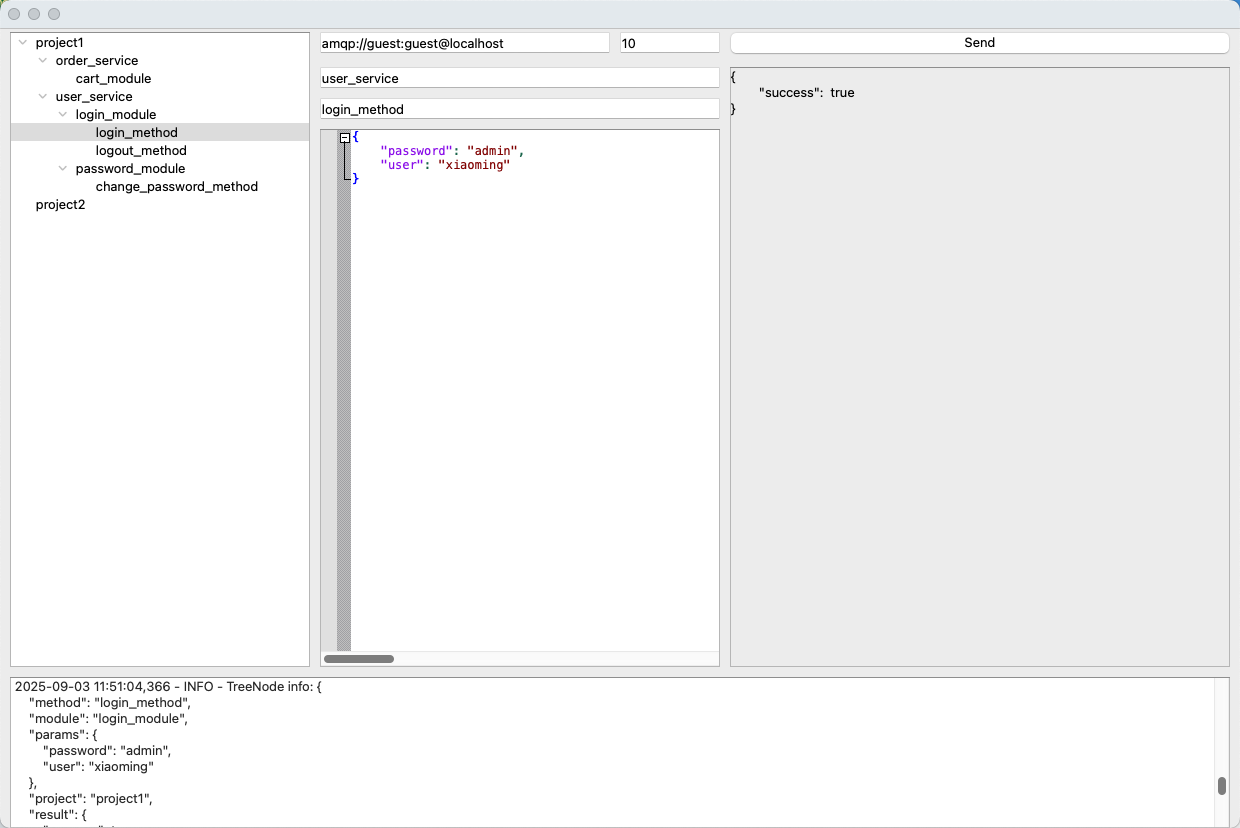Collapse the project1 tree node

tap(23, 43)
